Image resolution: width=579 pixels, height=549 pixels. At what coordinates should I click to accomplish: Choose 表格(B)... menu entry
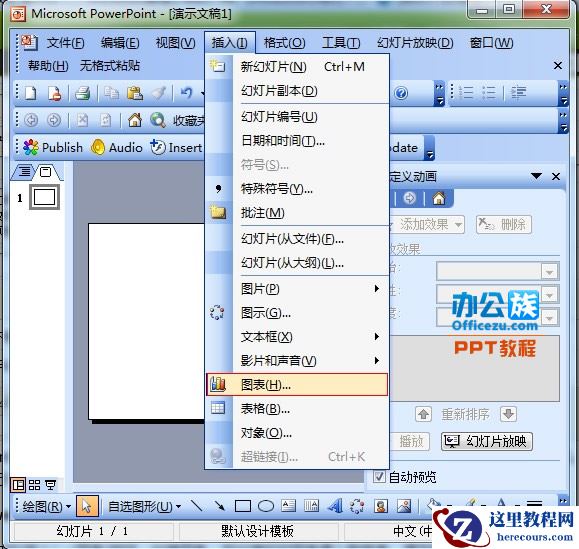(297, 409)
